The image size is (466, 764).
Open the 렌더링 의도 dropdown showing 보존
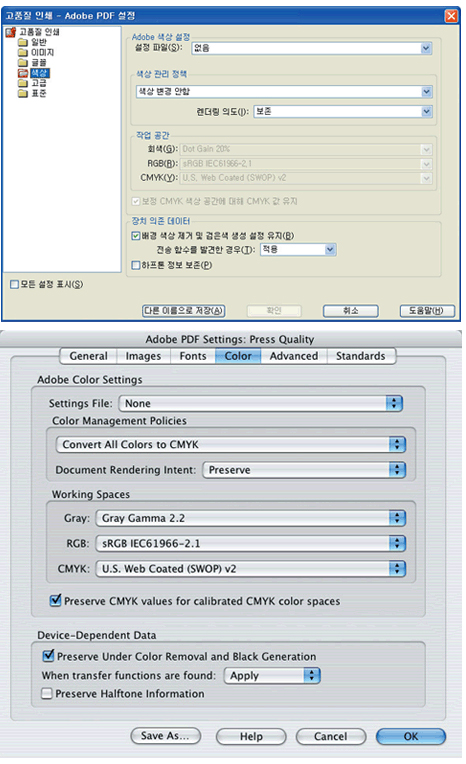tap(343, 112)
